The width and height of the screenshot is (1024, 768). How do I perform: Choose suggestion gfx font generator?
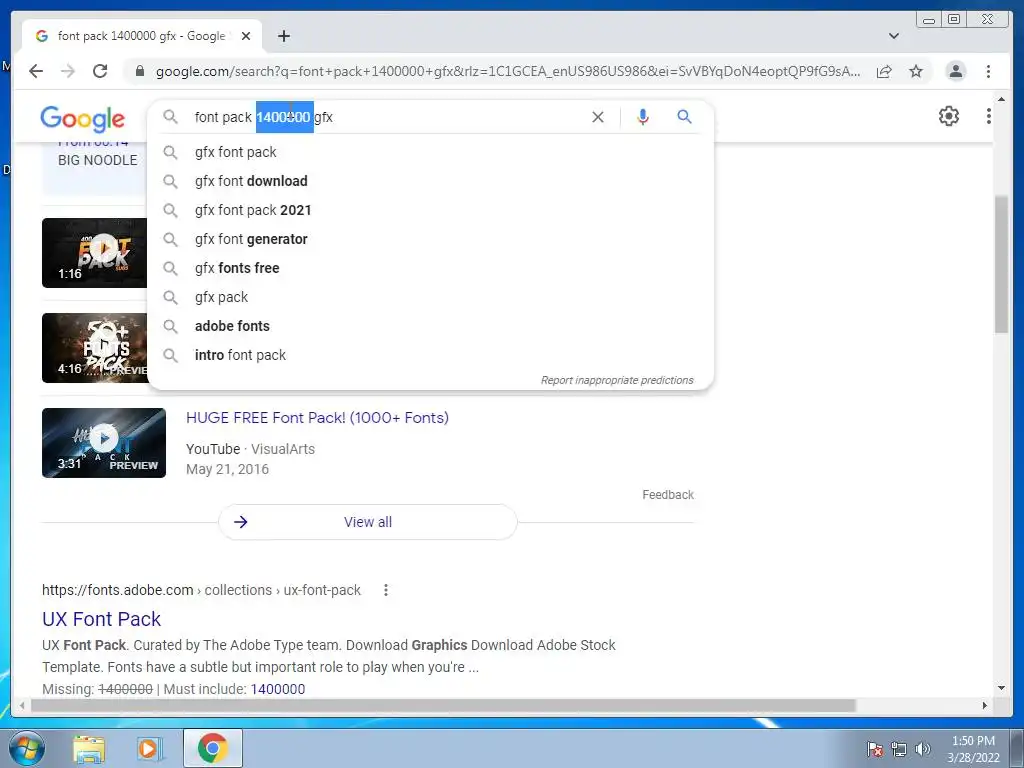431,239
